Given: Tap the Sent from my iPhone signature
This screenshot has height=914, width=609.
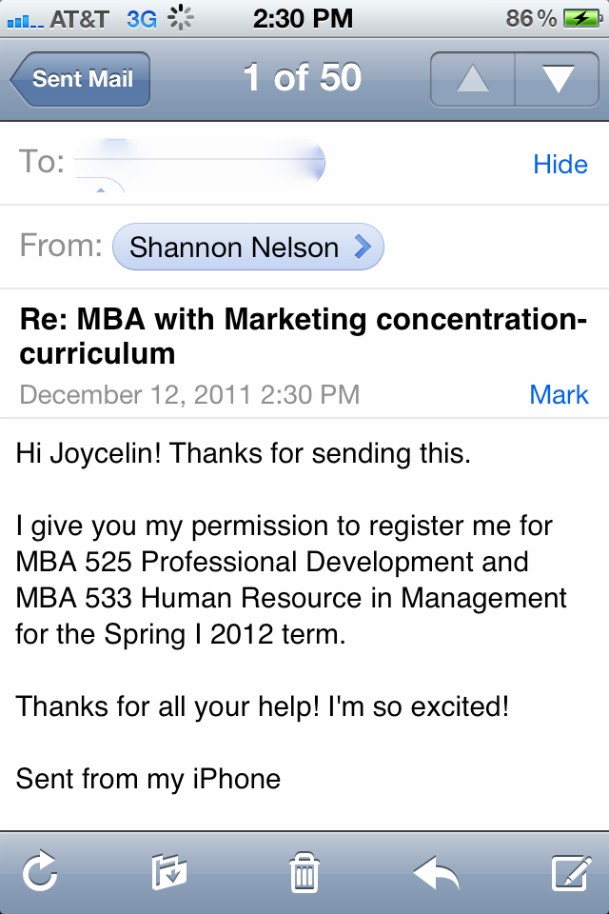Looking at the screenshot, I should [148, 779].
